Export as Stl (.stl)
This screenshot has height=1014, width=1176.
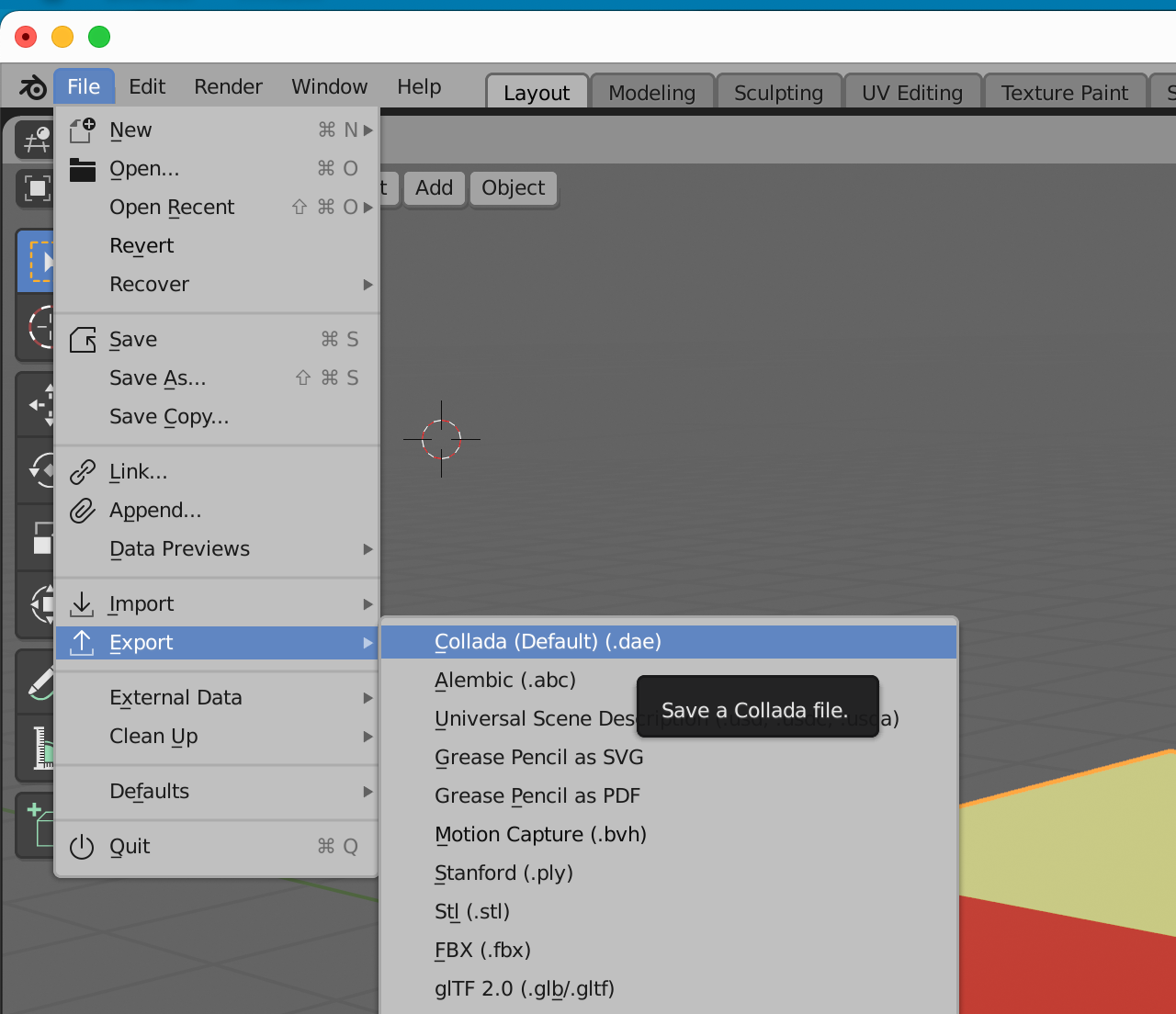pos(669,912)
